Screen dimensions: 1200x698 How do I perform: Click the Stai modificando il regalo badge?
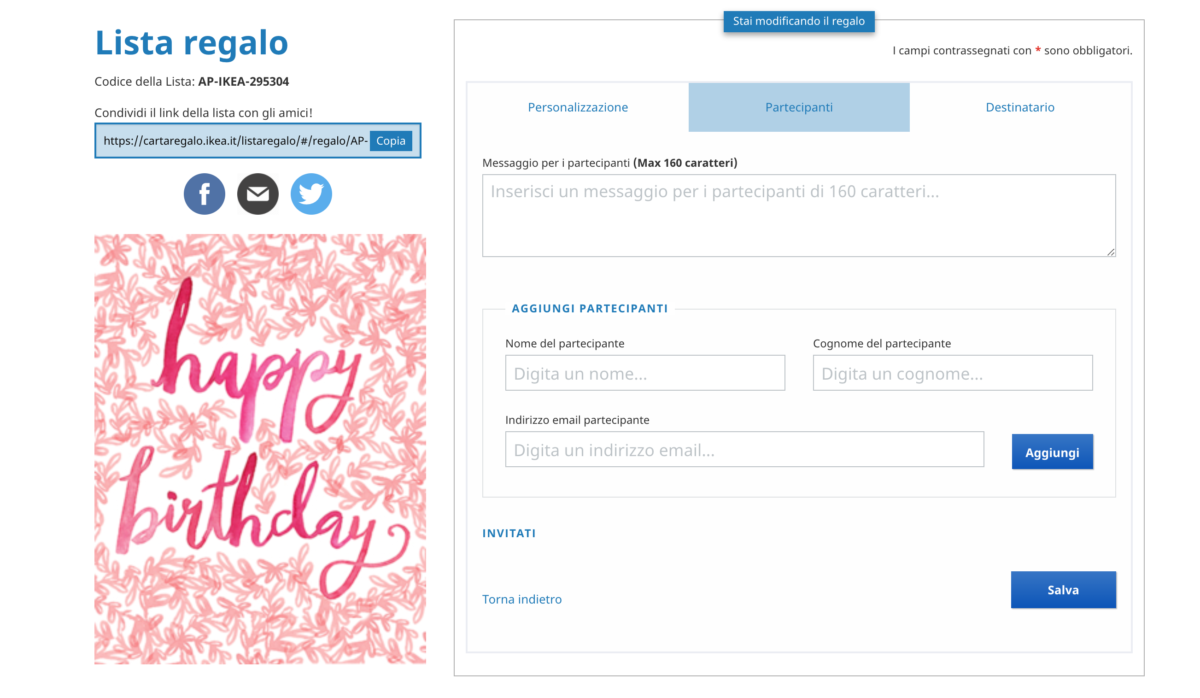click(x=799, y=21)
